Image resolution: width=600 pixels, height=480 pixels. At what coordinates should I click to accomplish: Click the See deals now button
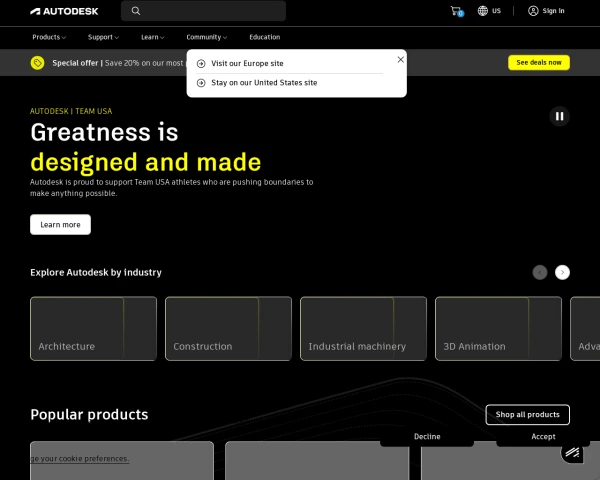(539, 62)
